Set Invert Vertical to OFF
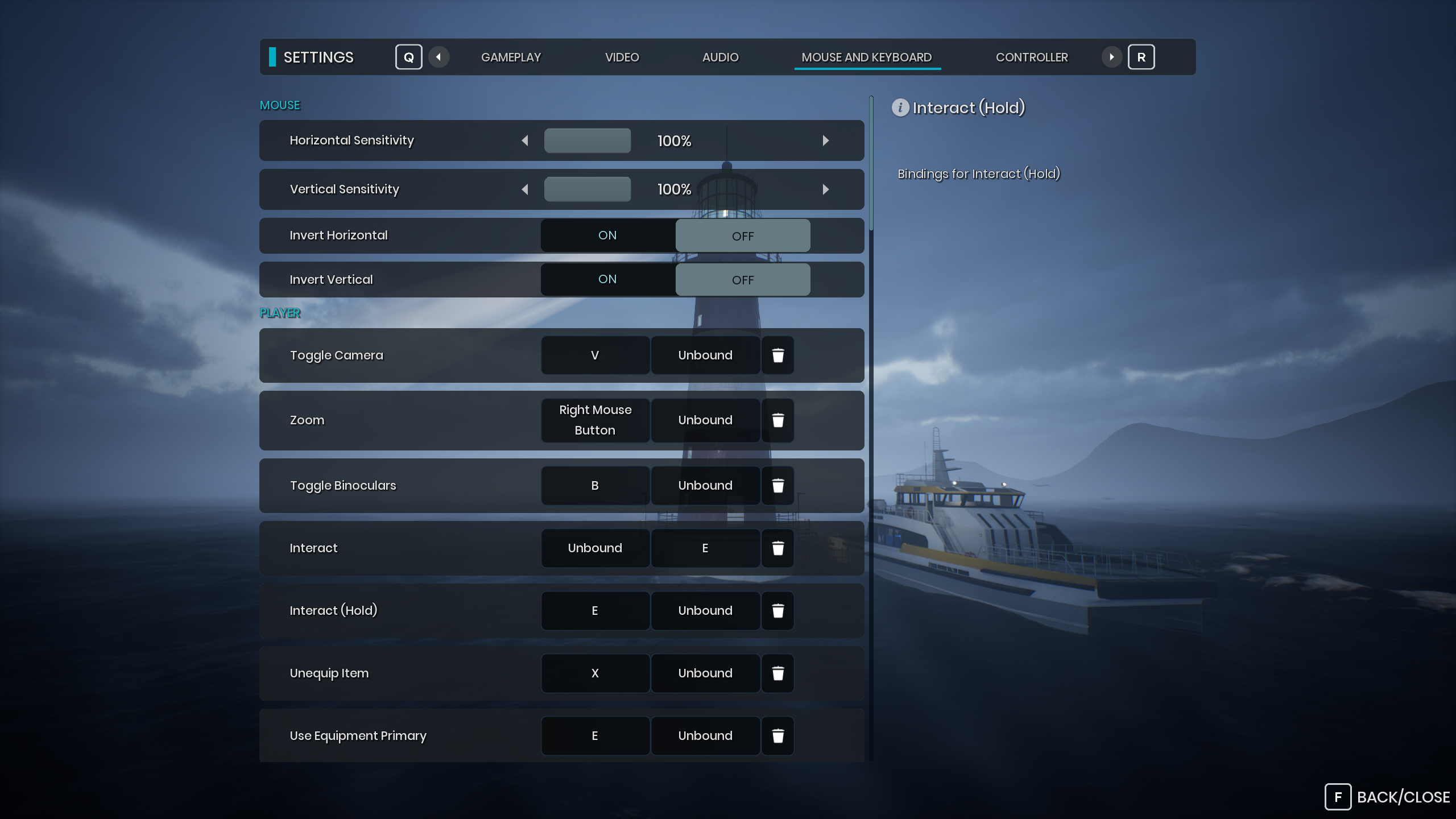1456x819 pixels. (743, 279)
